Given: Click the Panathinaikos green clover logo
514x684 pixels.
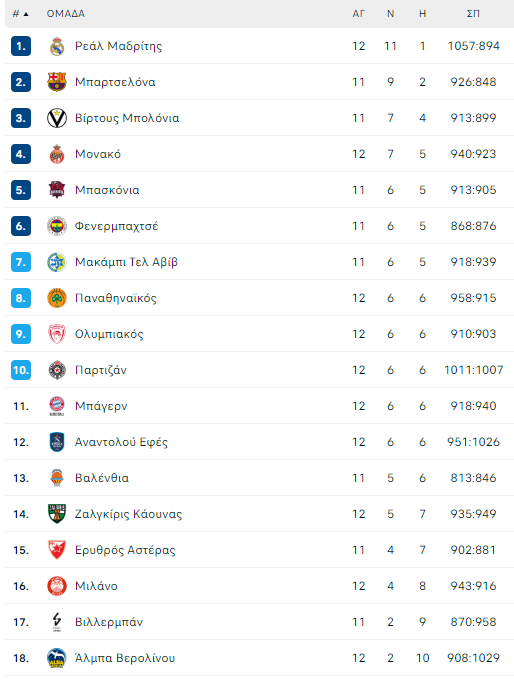Looking at the screenshot, I should [57, 298].
